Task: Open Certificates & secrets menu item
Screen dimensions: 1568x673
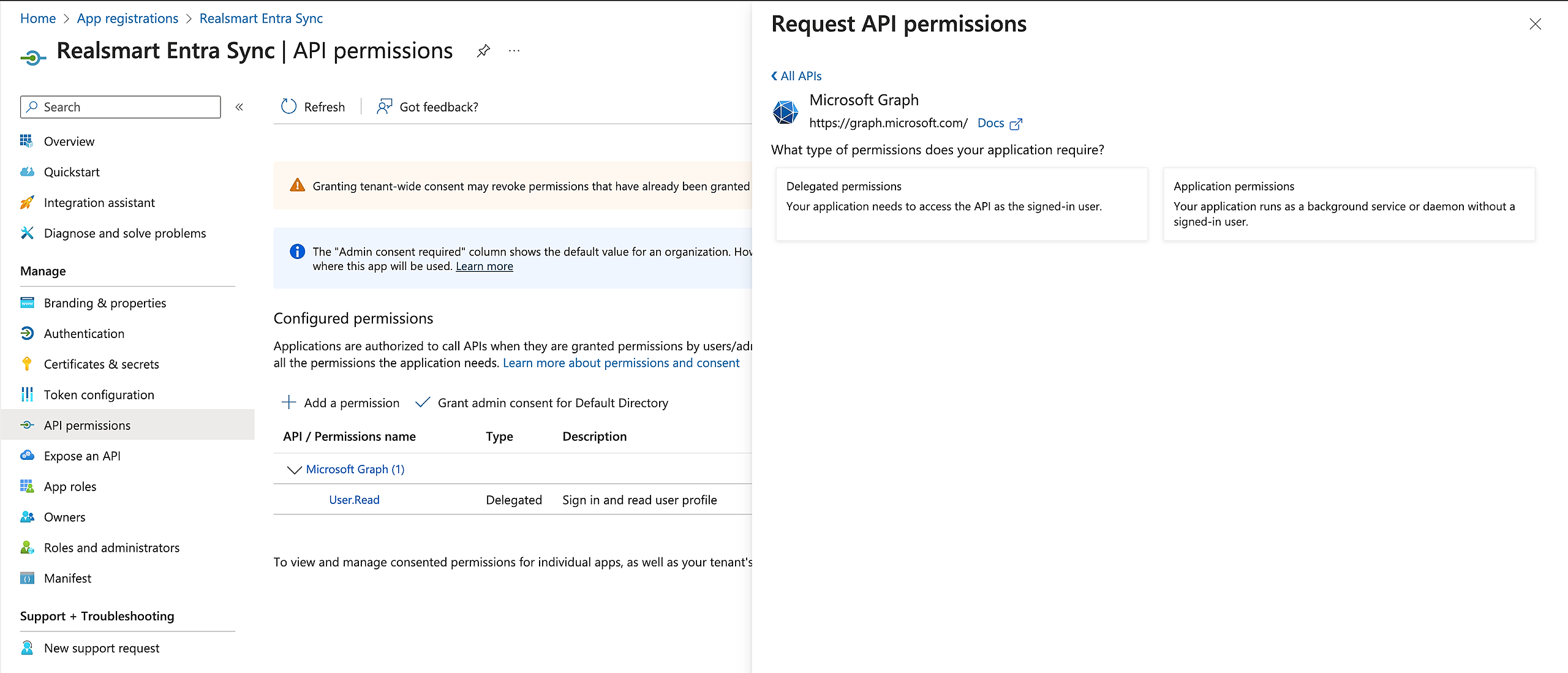Action: (x=101, y=364)
